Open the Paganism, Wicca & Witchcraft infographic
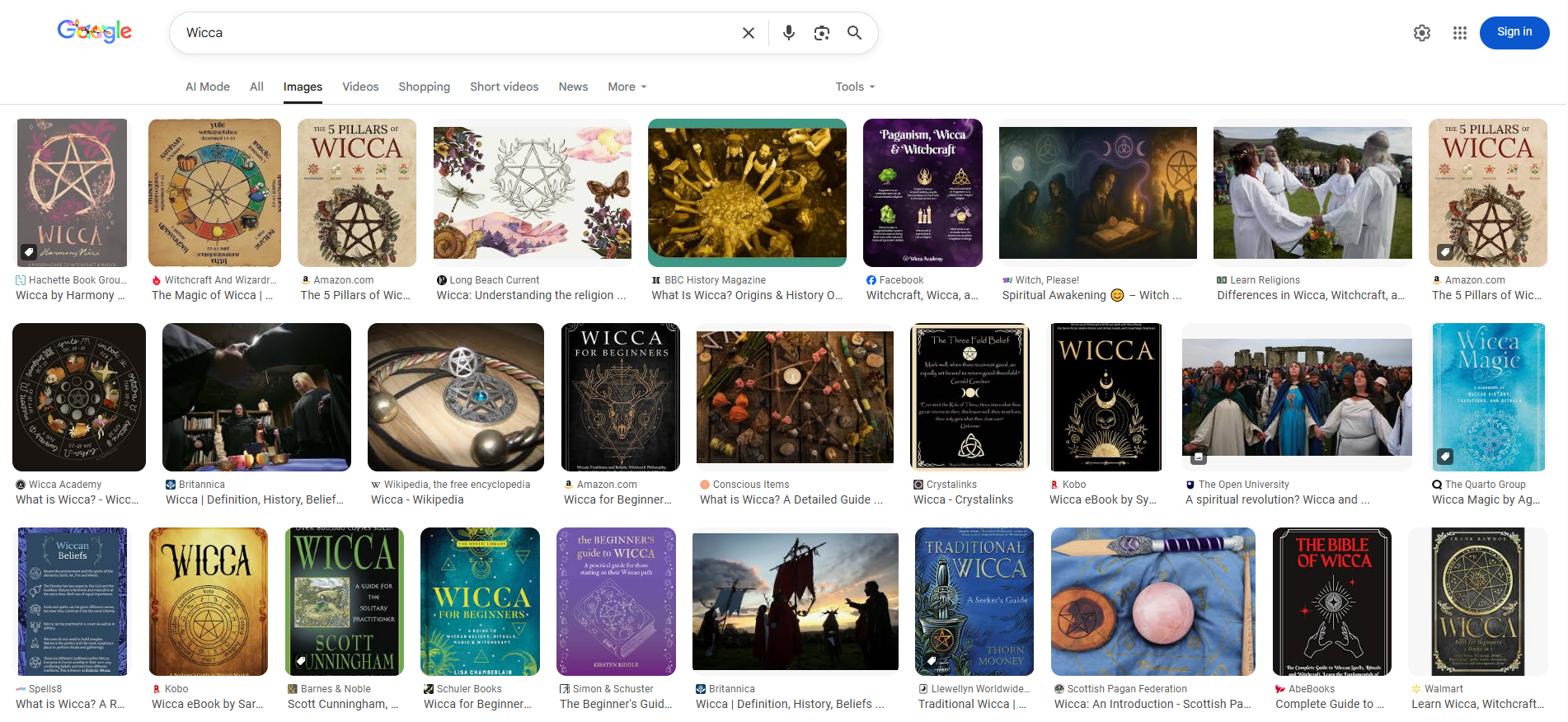This screenshot has height=722, width=1568. tap(922, 193)
